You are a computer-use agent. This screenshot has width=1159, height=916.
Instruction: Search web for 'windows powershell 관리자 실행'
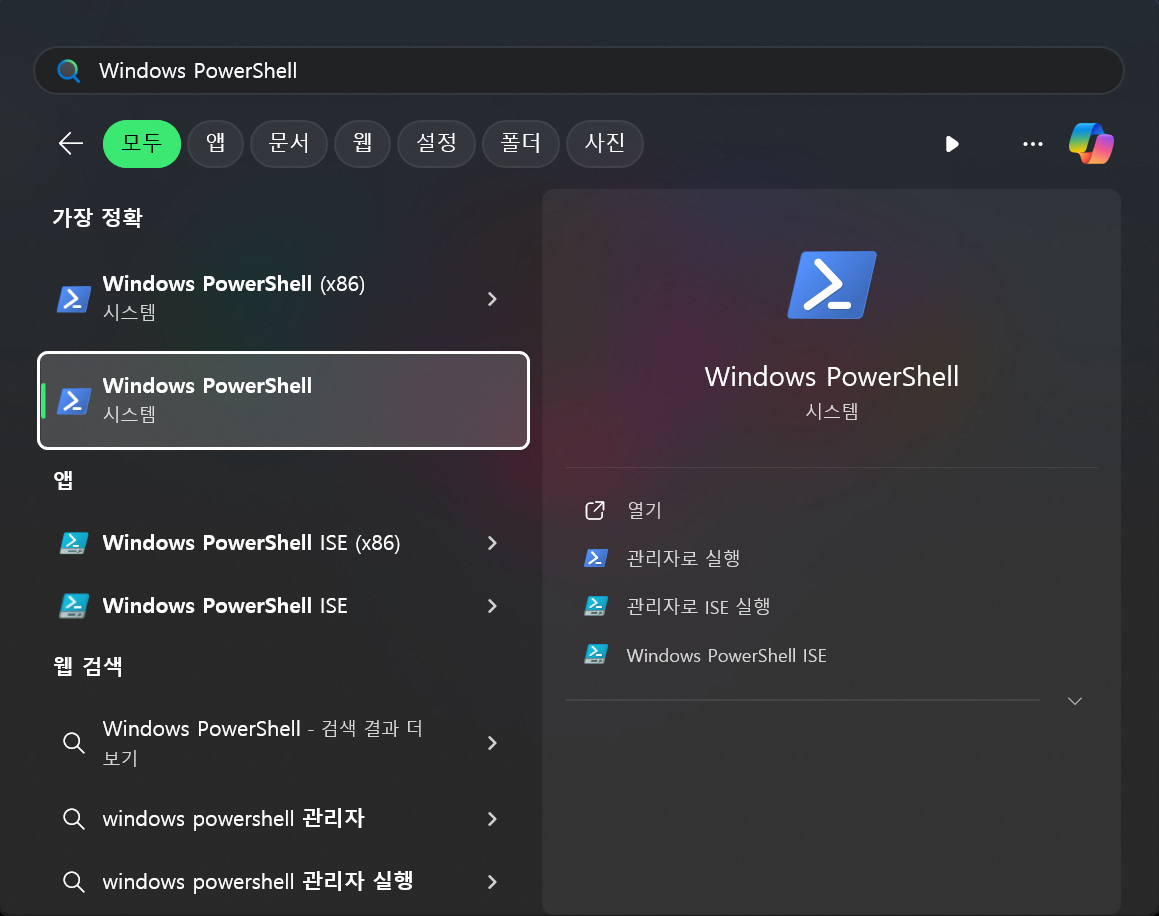(x=283, y=882)
